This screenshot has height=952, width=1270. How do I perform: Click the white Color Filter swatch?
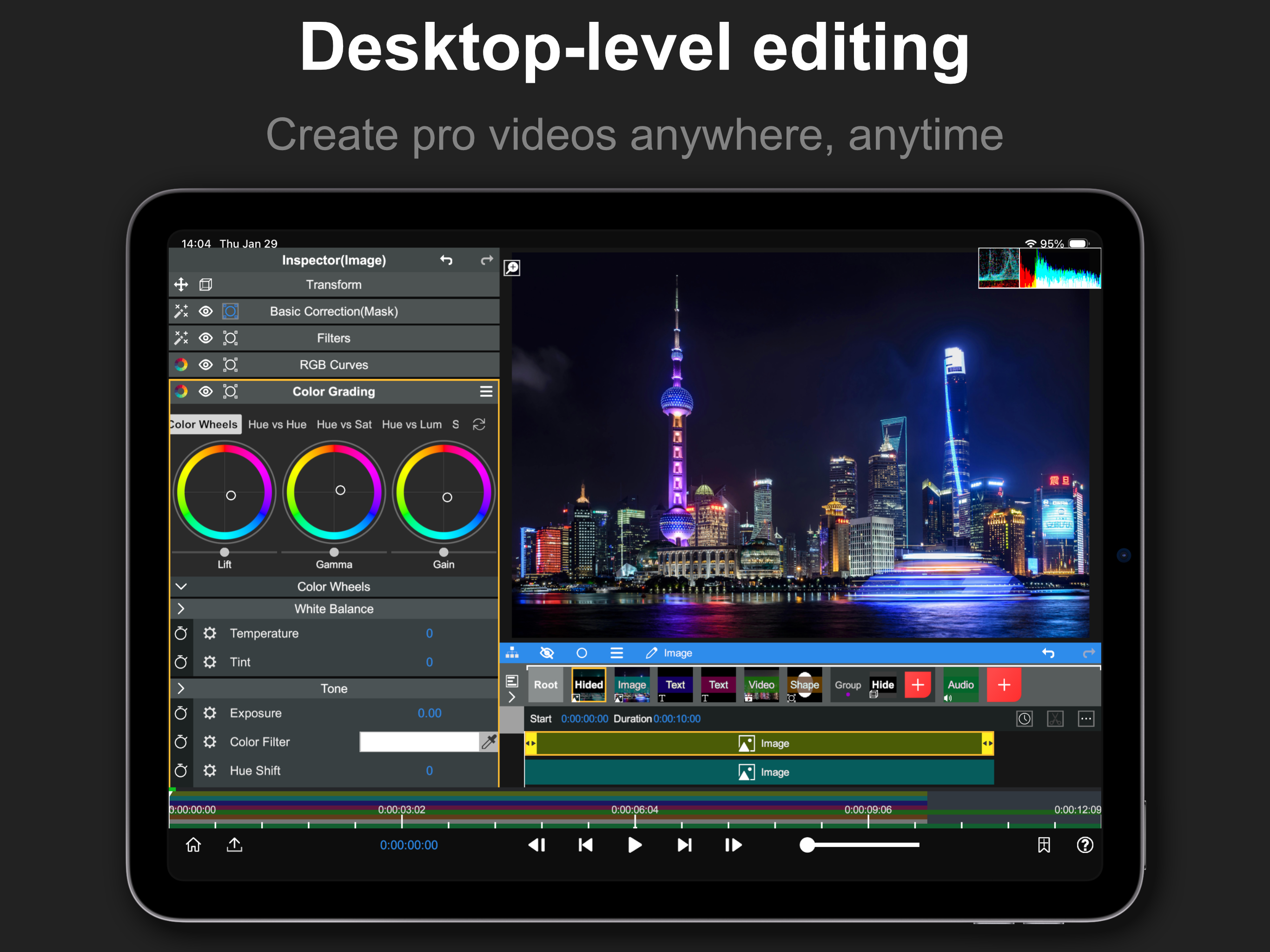418,741
